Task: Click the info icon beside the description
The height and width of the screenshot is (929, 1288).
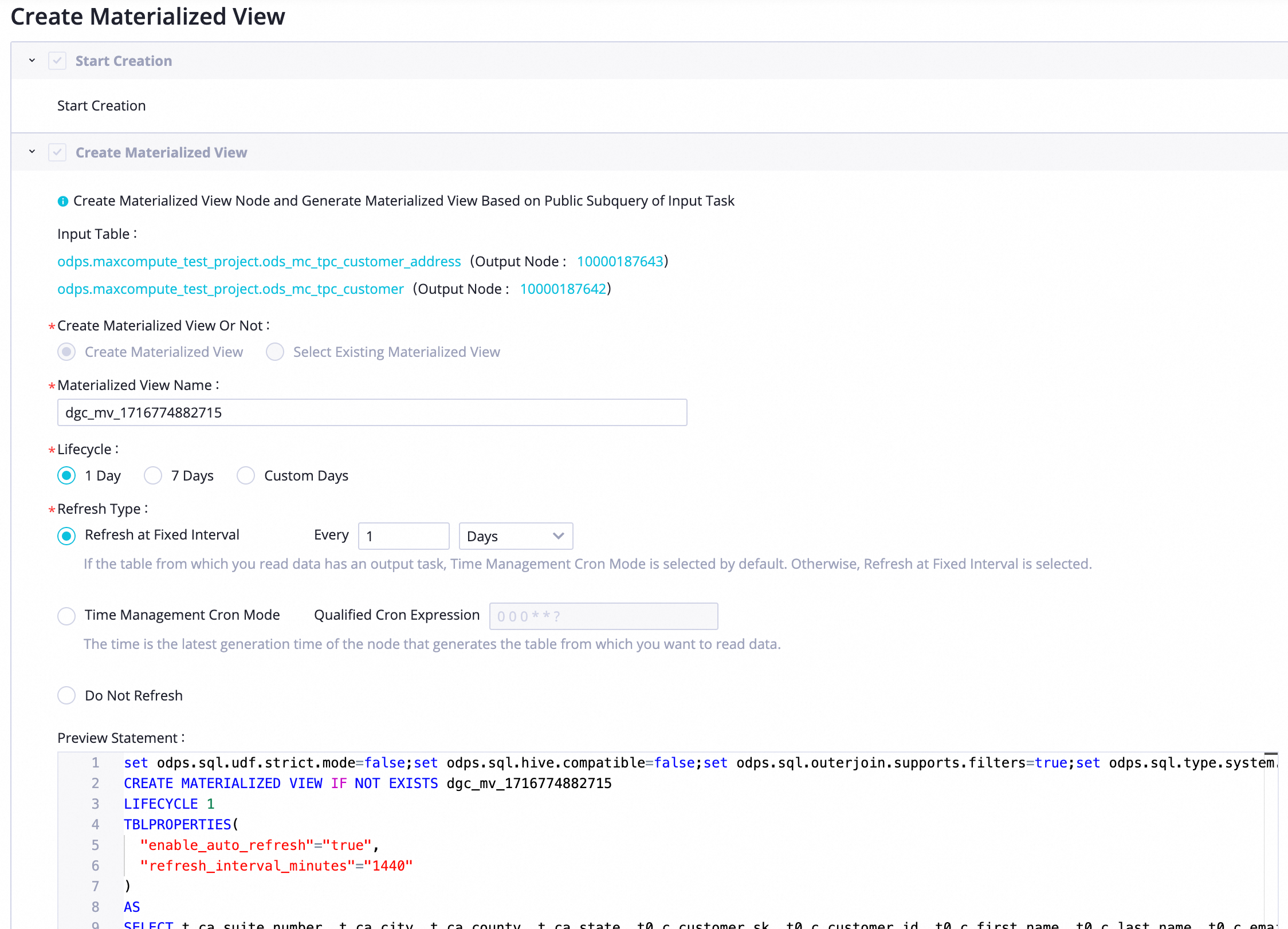Action: point(63,201)
